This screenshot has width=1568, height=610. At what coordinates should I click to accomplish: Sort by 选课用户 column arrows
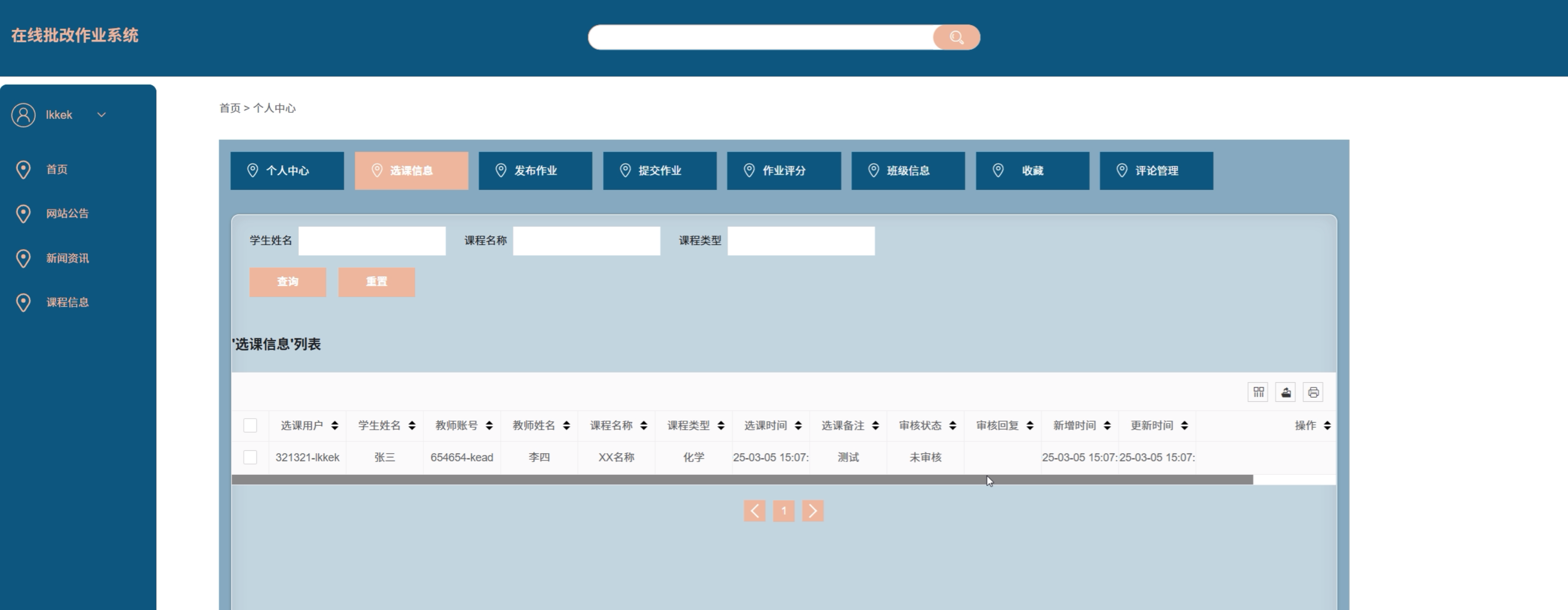[335, 426]
